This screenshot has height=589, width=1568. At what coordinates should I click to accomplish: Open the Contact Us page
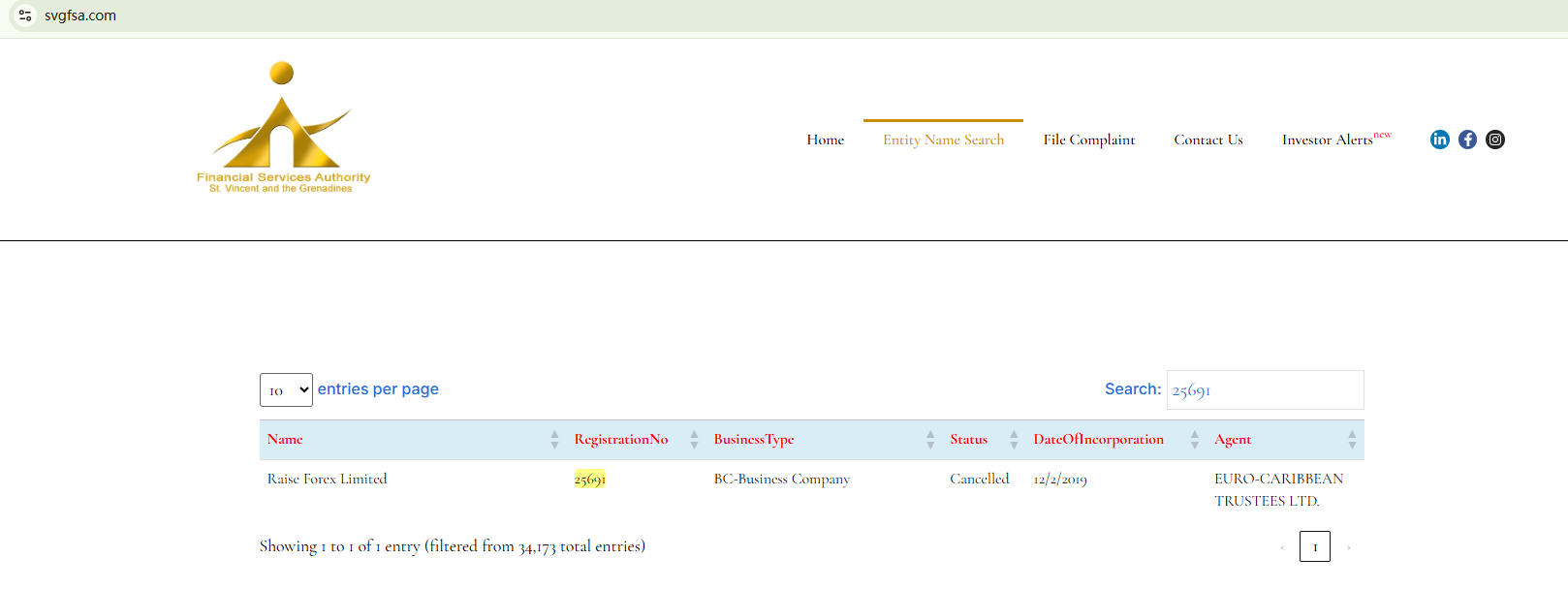(1208, 139)
